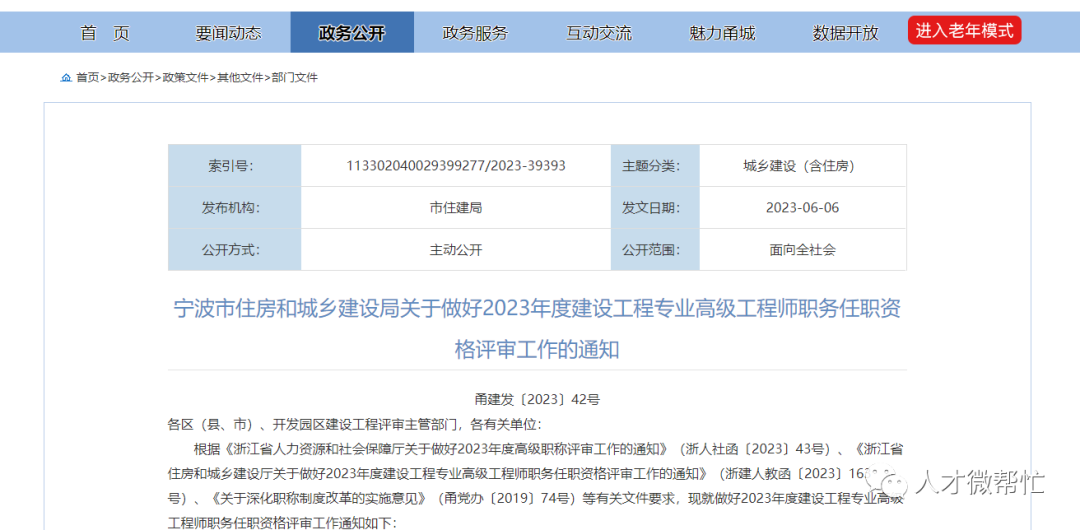Click the home icon in the breadcrumb

[66, 78]
